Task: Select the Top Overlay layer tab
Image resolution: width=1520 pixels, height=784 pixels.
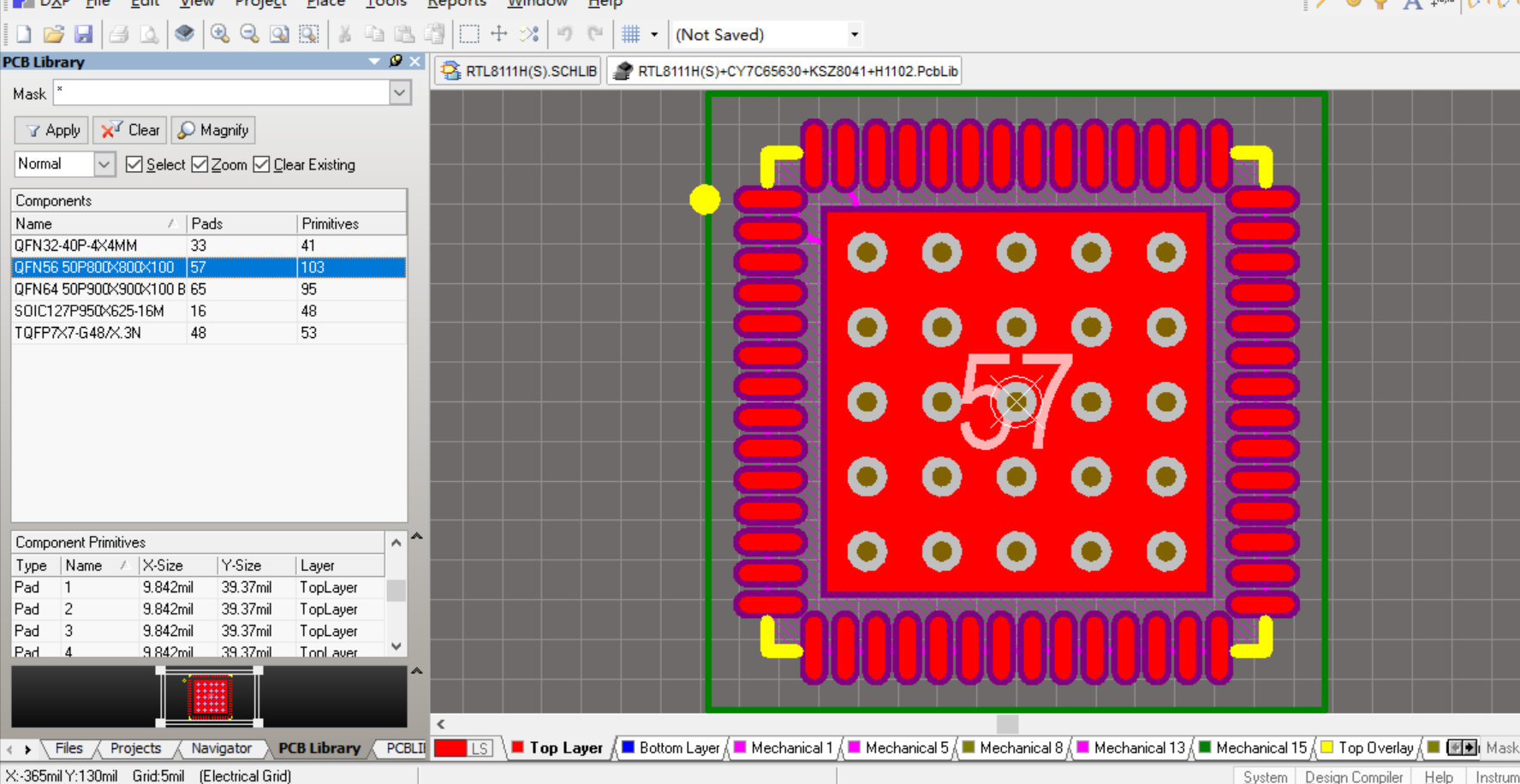Action: pos(1368,748)
